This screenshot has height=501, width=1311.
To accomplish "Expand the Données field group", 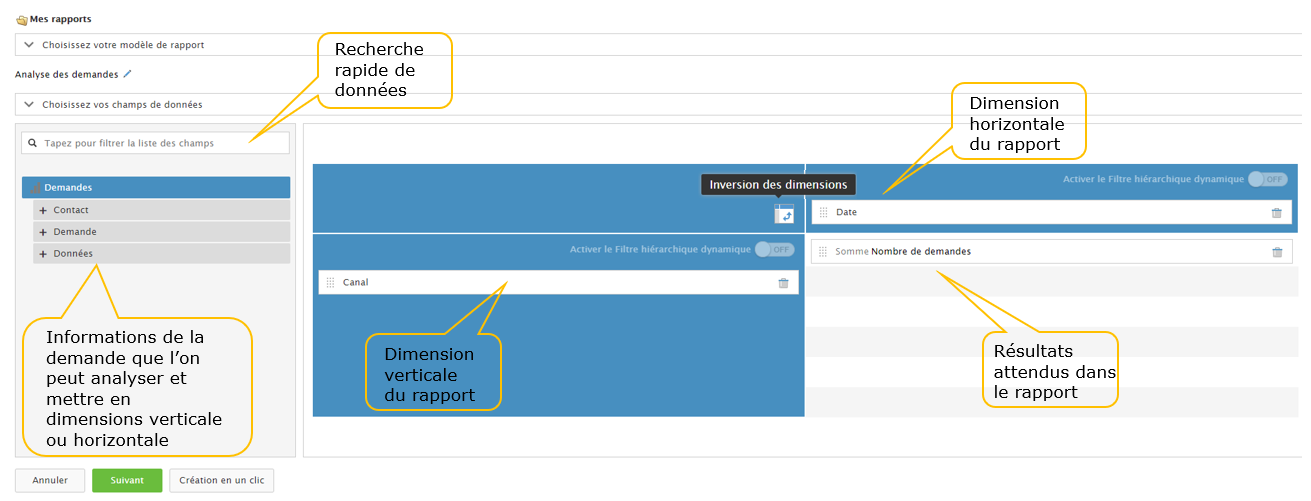I will (x=43, y=254).
